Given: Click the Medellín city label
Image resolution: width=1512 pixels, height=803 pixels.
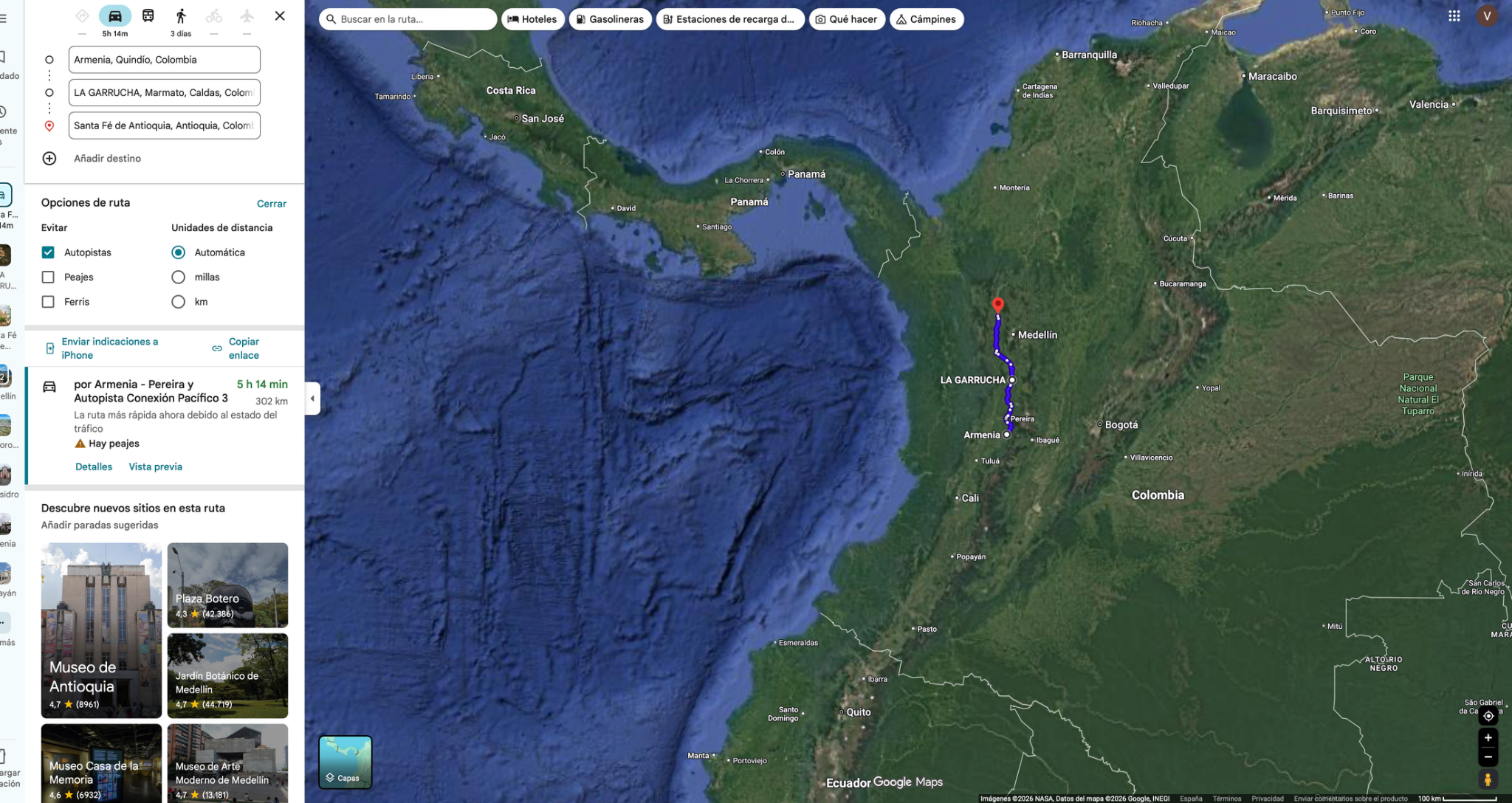Looking at the screenshot, I should [x=1037, y=335].
